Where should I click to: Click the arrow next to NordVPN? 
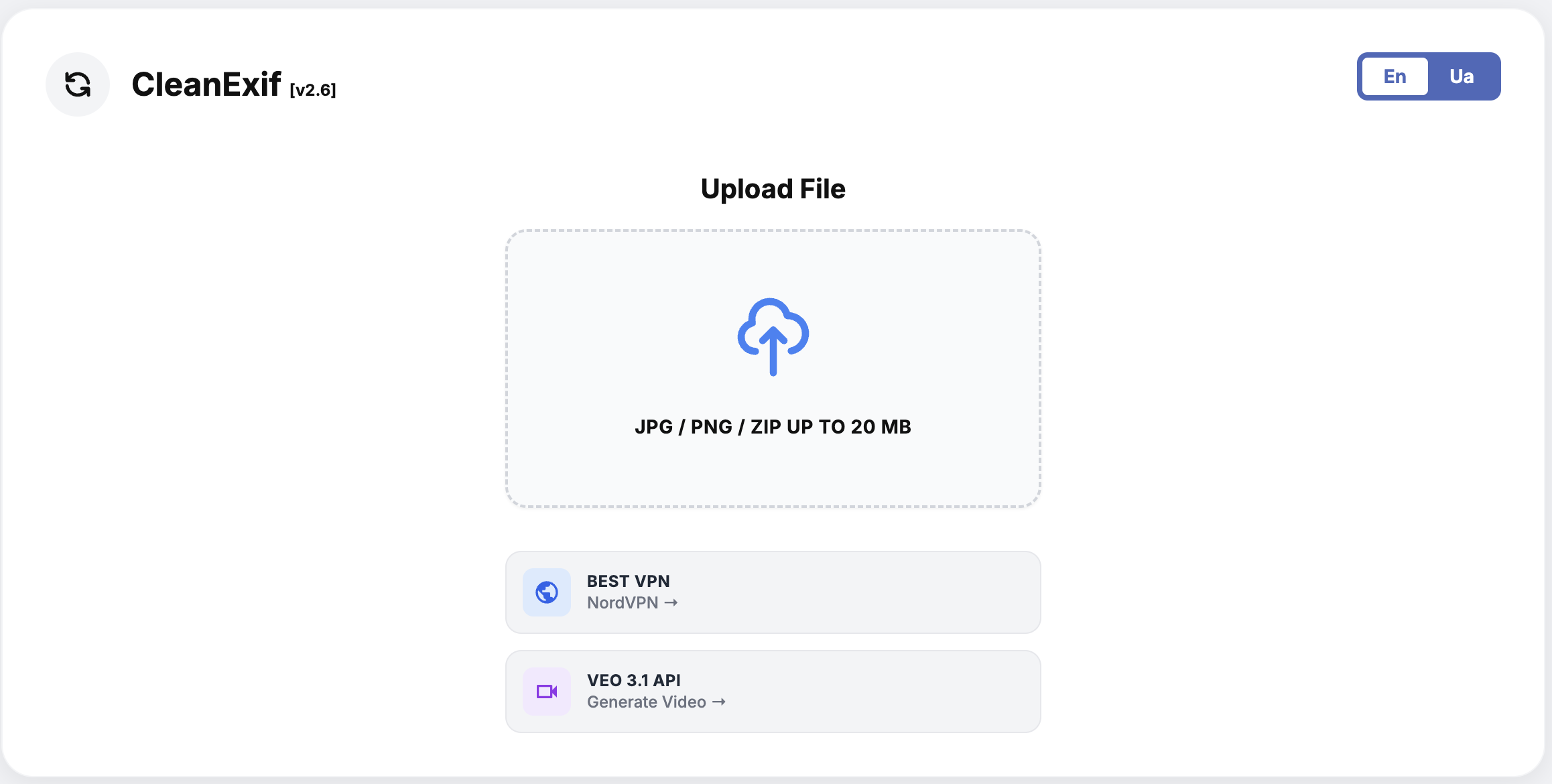[671, 603]
